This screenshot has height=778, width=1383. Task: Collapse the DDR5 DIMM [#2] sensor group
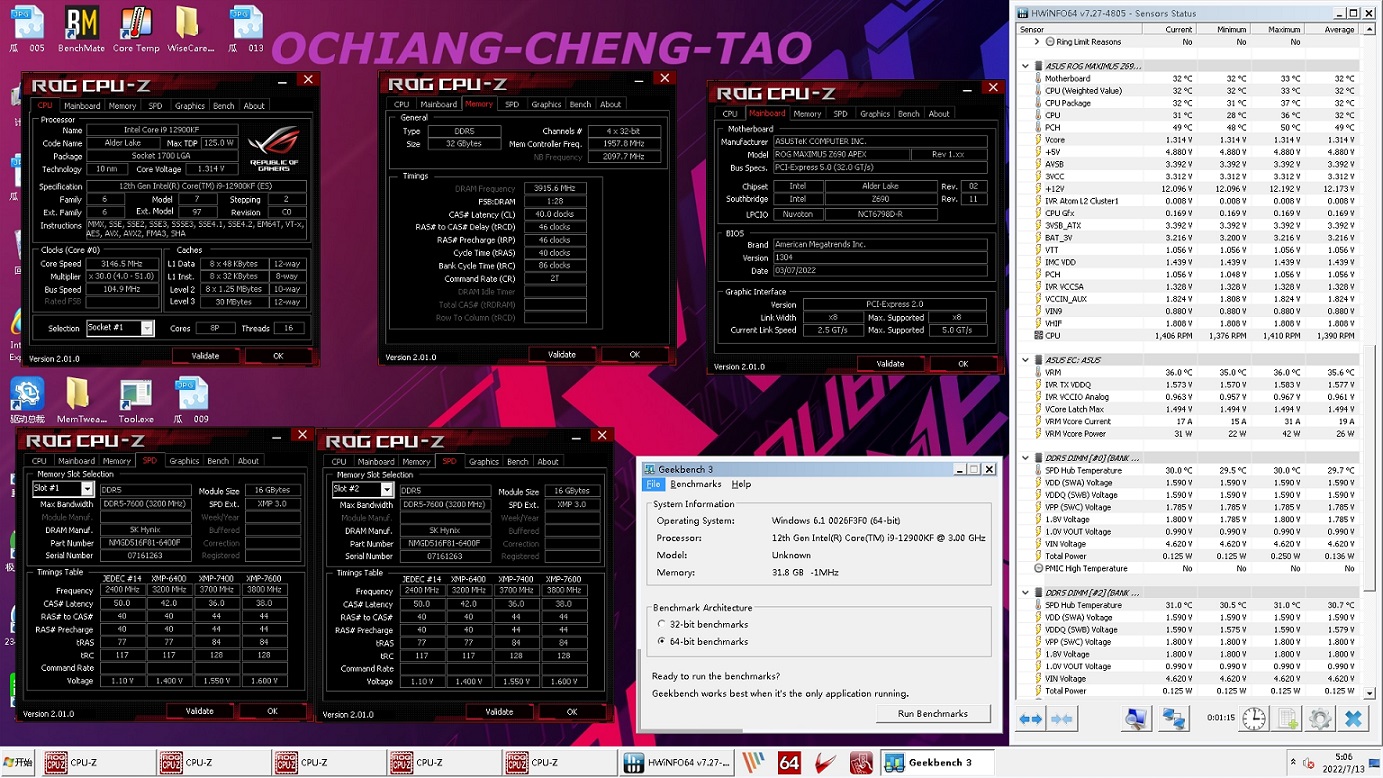tap(1025, 593)
